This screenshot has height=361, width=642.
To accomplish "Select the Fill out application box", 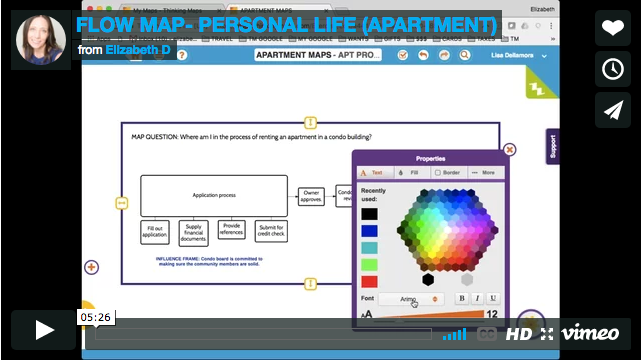I will coord(155,232).
